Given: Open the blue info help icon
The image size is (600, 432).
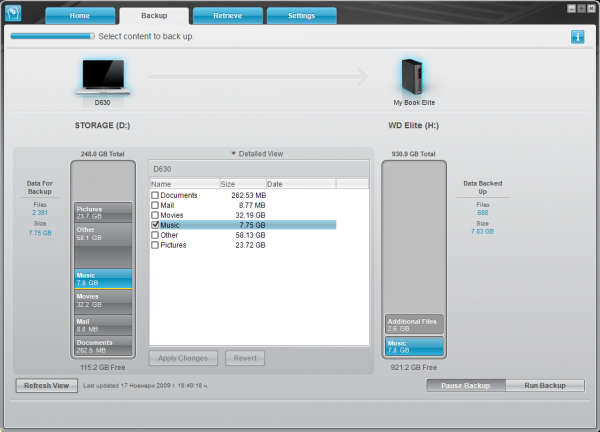Looking at the screenshot, I should click(577, 37).
